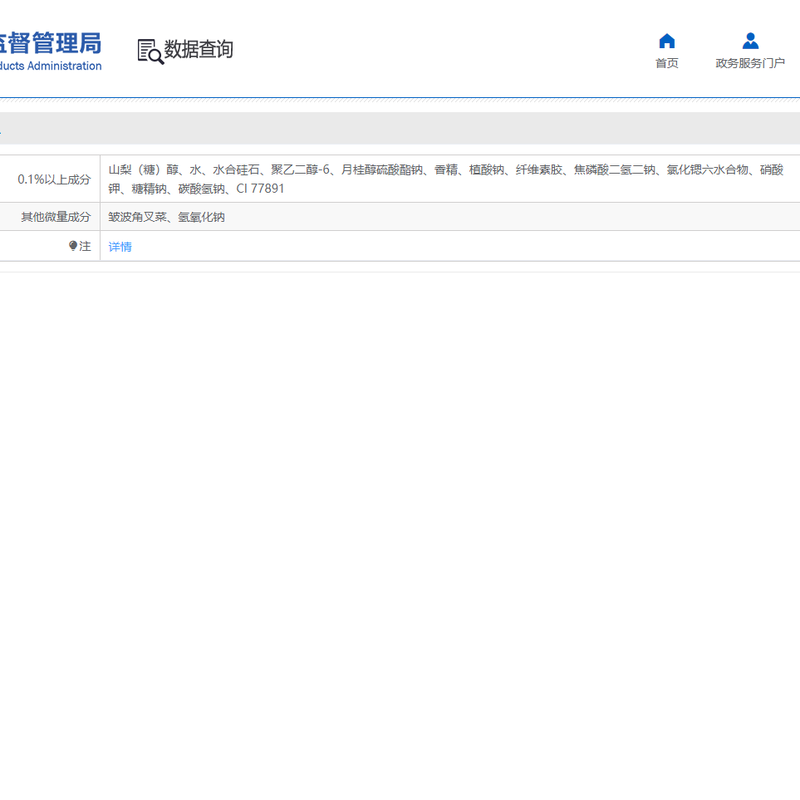800x800 pixels.
Task: Click the 监督管理局 logo title
Action: [52, 43]
